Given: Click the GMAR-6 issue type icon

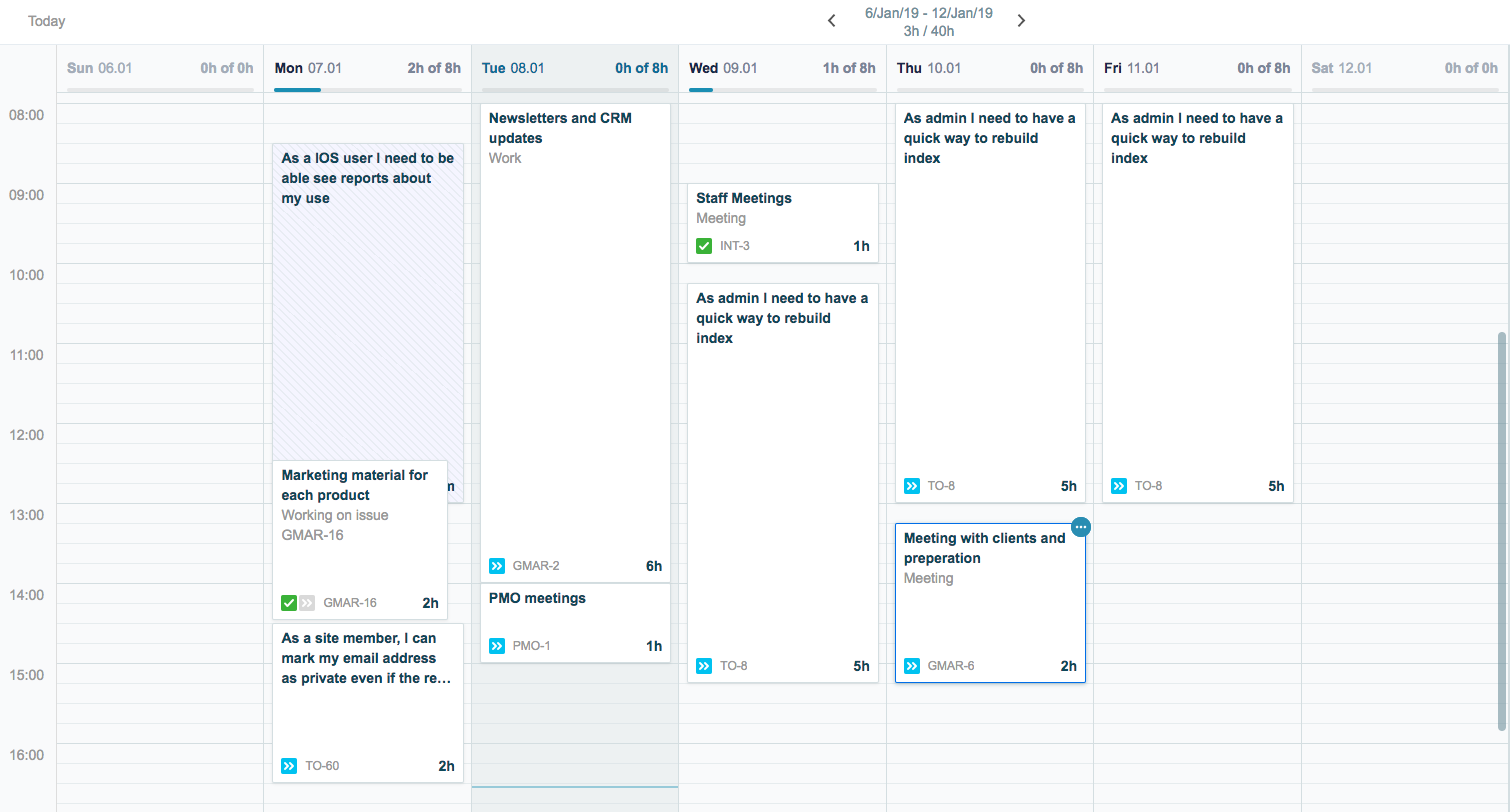Looking at the screenshot, I should 912,666.
